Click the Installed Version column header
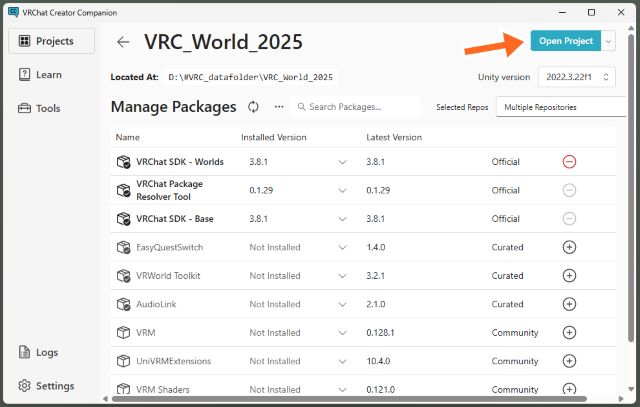The image size is (640, 407). pos(273,137)
